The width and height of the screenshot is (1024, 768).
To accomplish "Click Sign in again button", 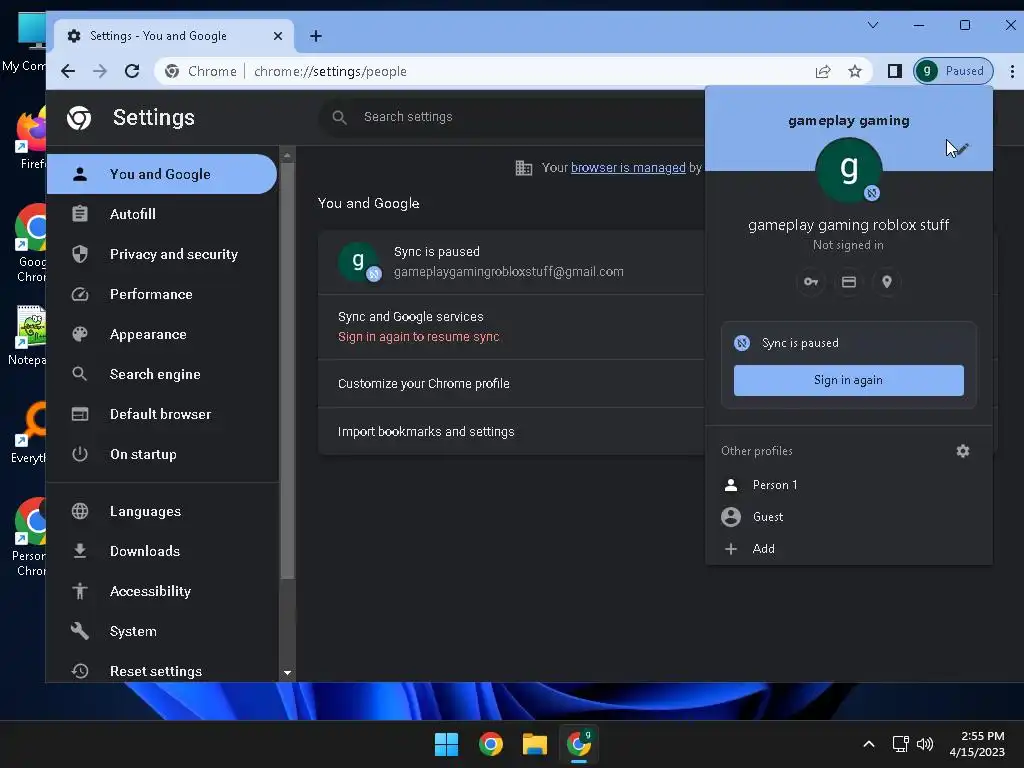I will [x=848, y=380].
